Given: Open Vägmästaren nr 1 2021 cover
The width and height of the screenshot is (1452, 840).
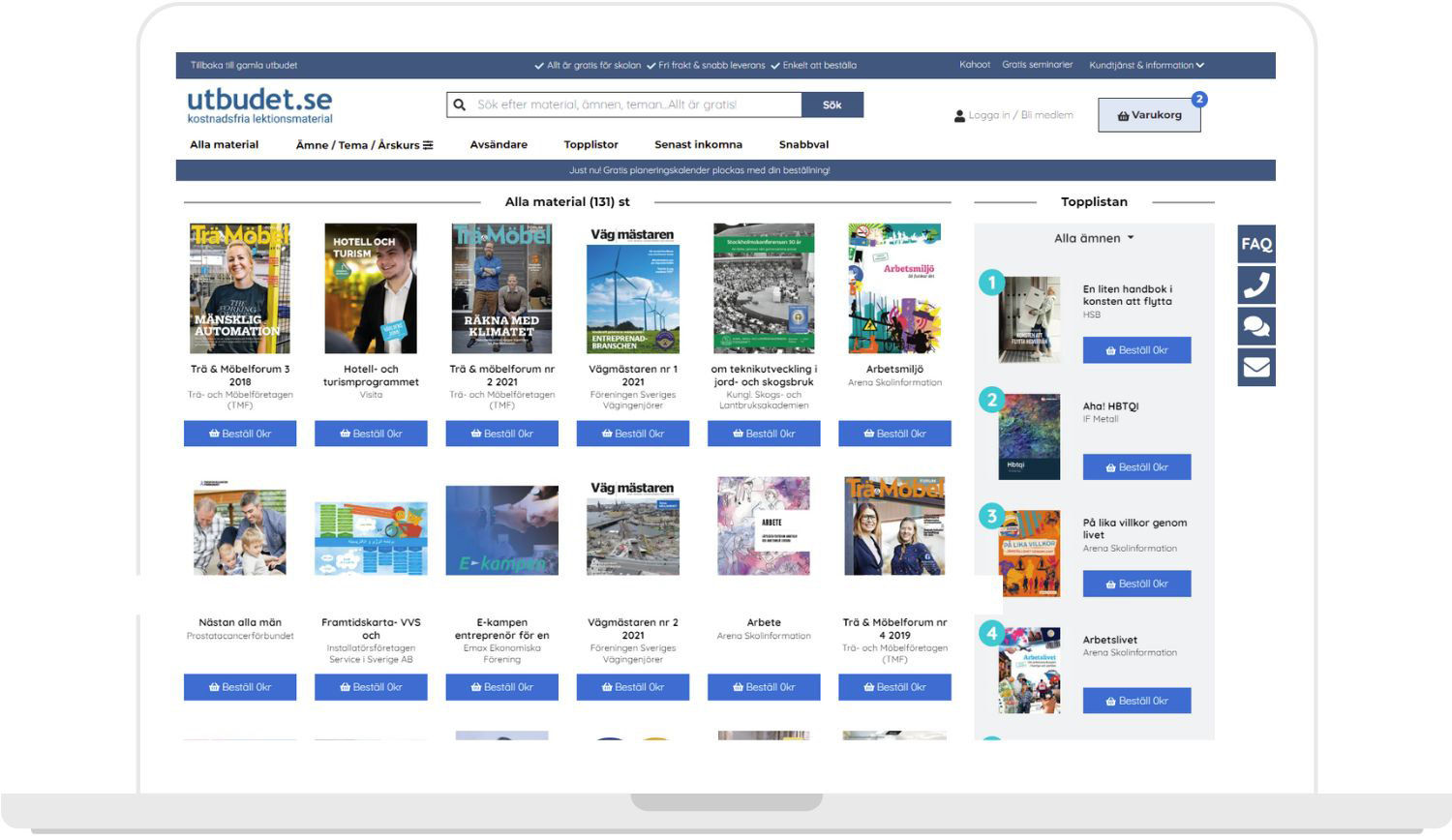Looking at the screenshot, I should 633,288.
